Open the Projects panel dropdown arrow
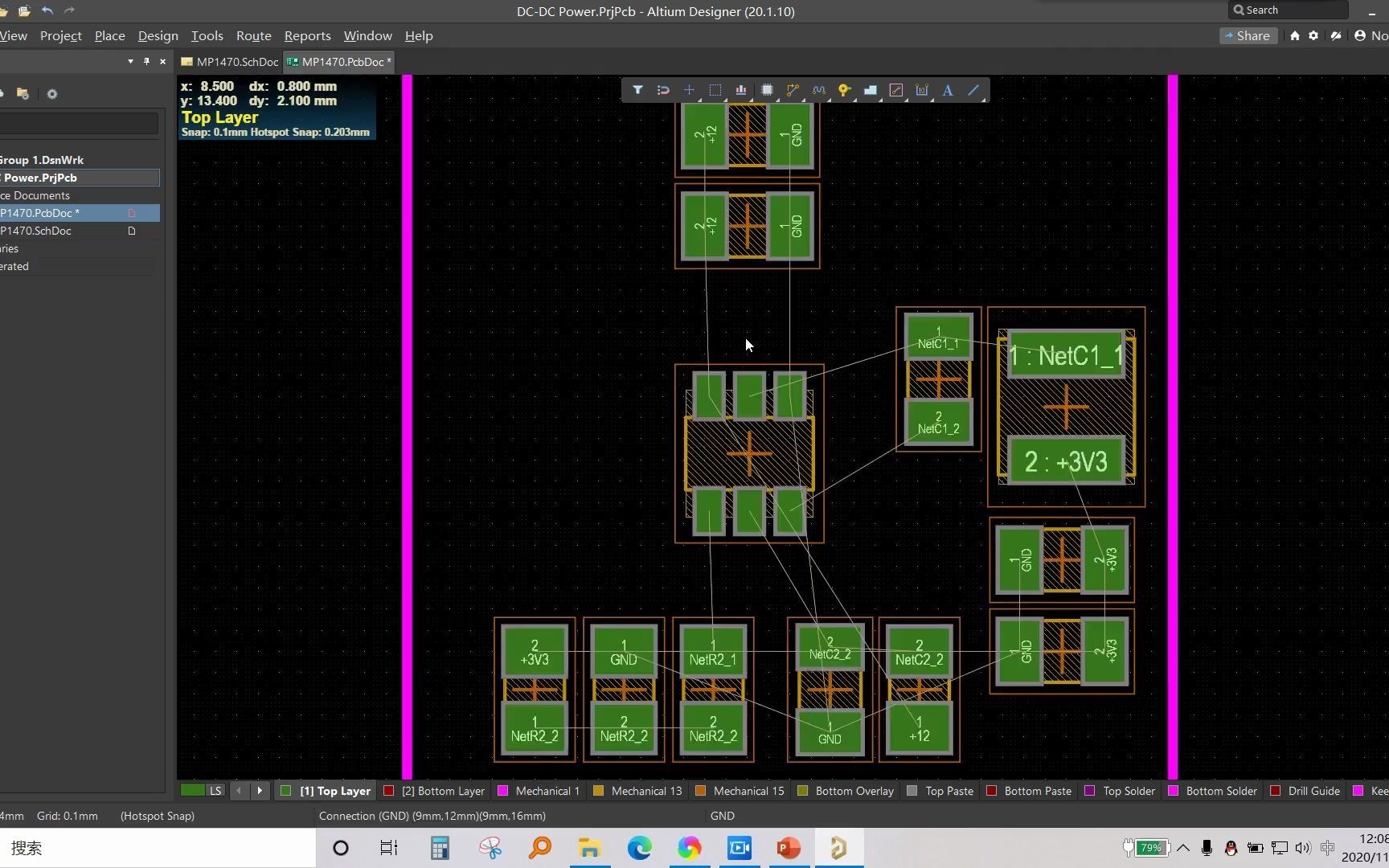This screenshot has height=868, width=1389. tap(129, 61)
